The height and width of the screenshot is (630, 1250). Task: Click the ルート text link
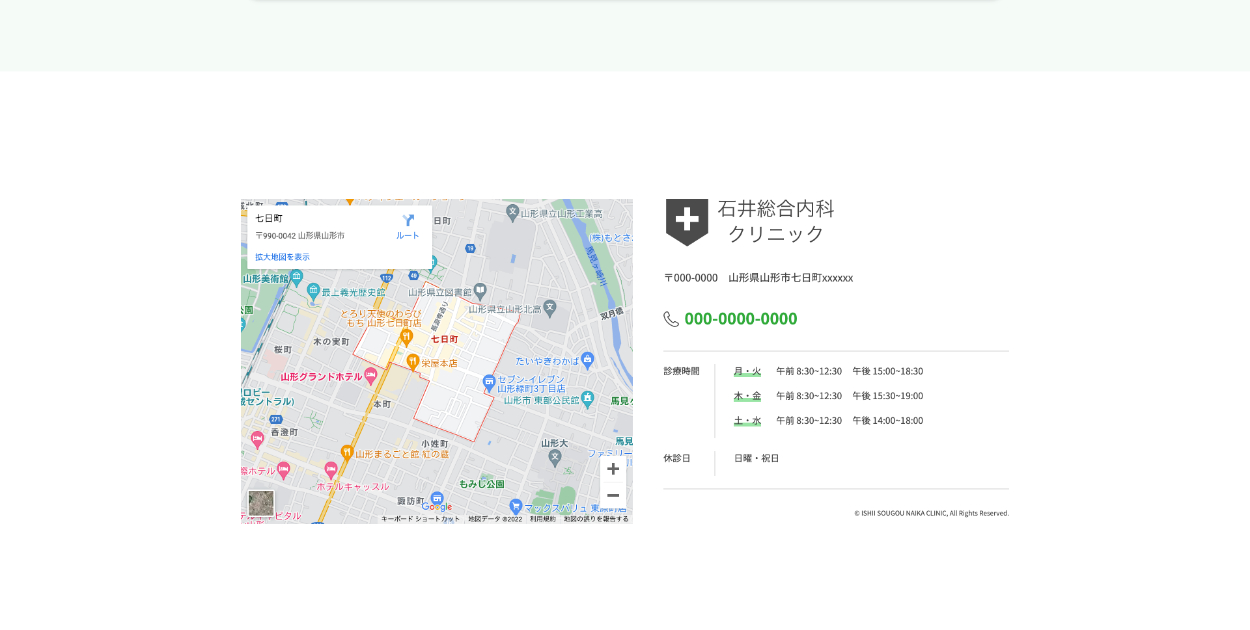tap(407, 236)
